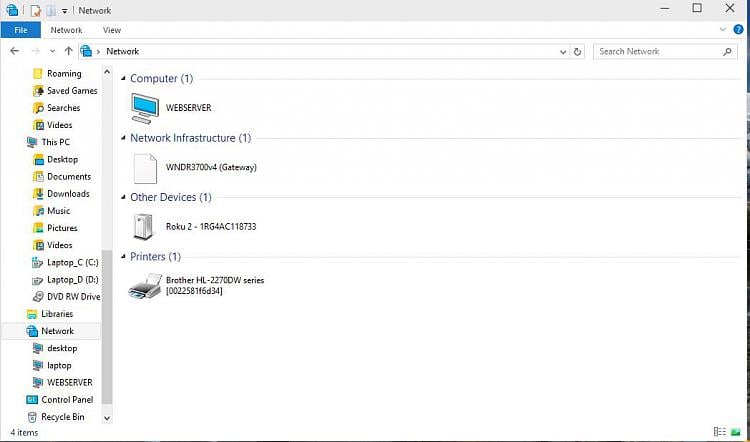Go back to previous location

pos(14,51)
